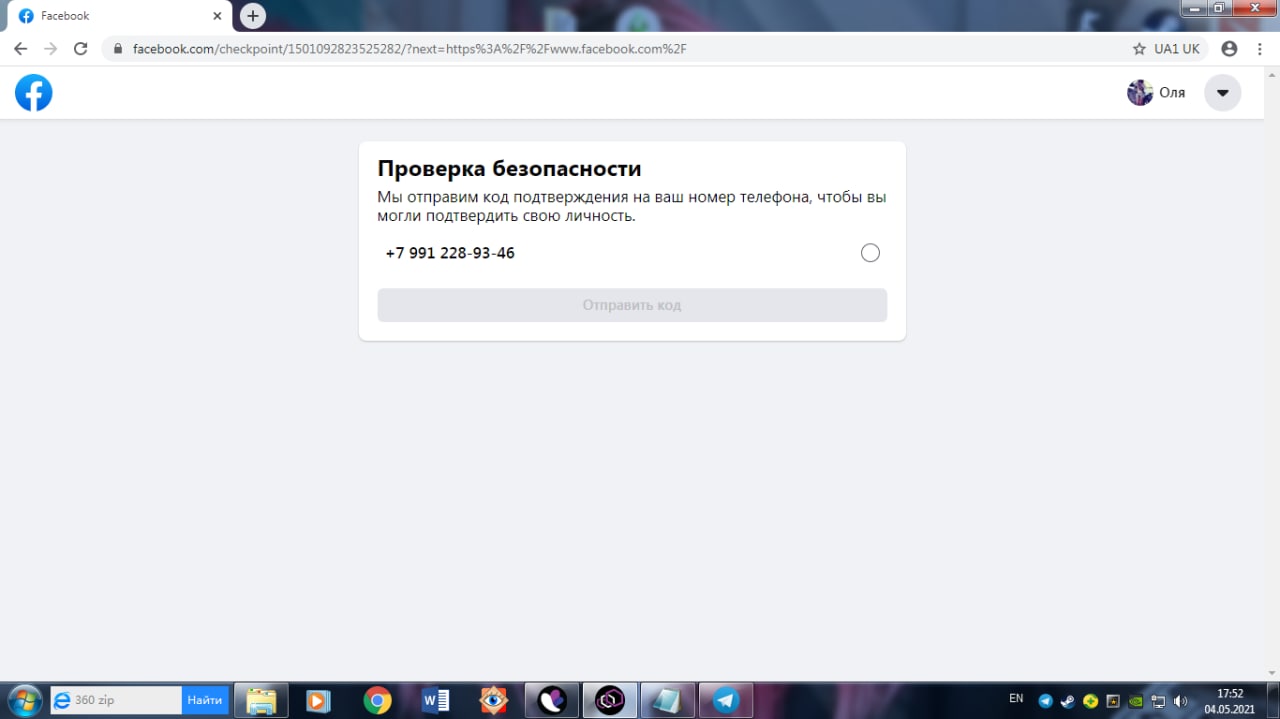
Task: Click the Telegram tray icon
Action: (1046, 701)
